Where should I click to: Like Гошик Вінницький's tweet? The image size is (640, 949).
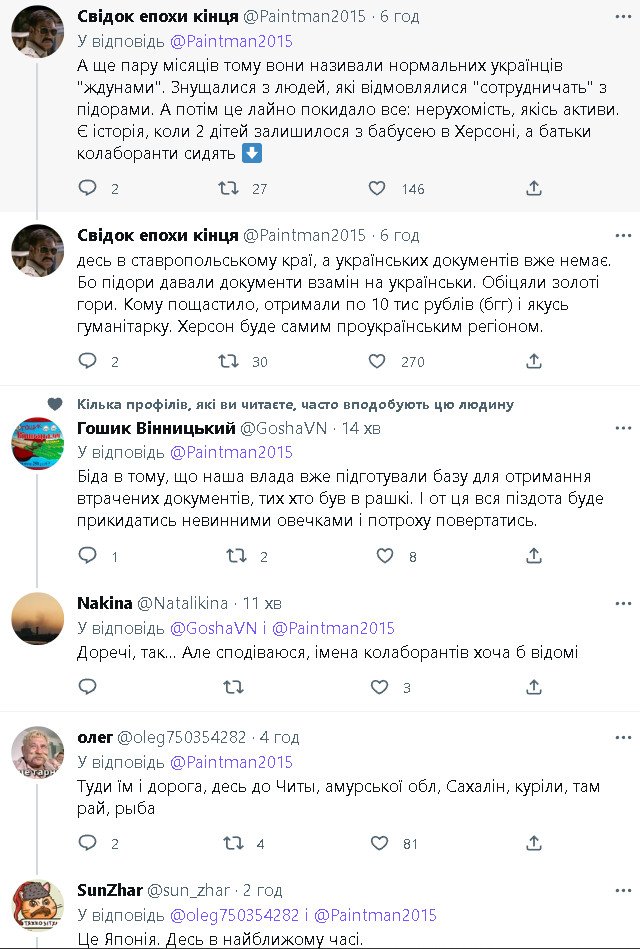point(378,555)
